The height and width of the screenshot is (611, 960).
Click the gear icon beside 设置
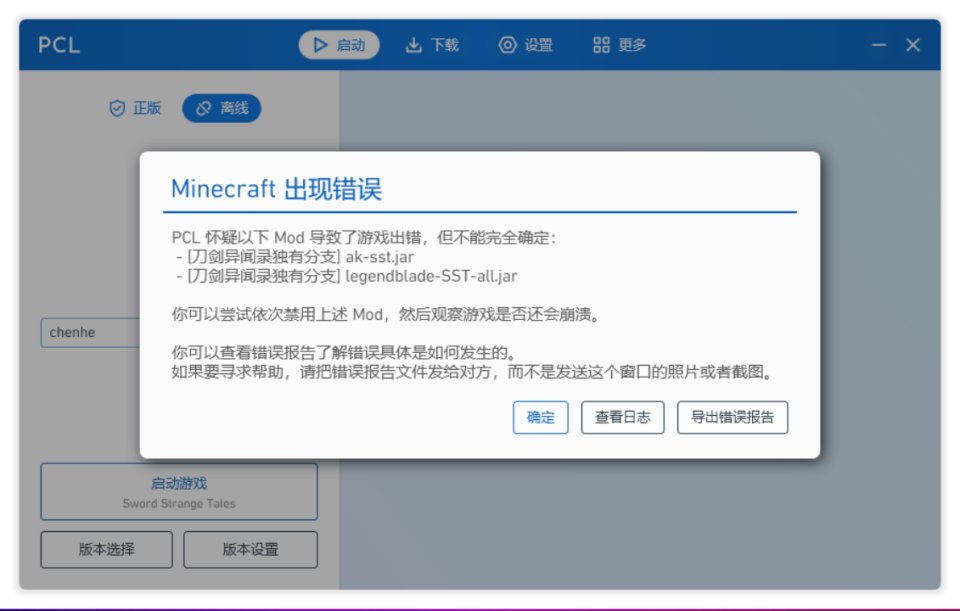[508, 45]
